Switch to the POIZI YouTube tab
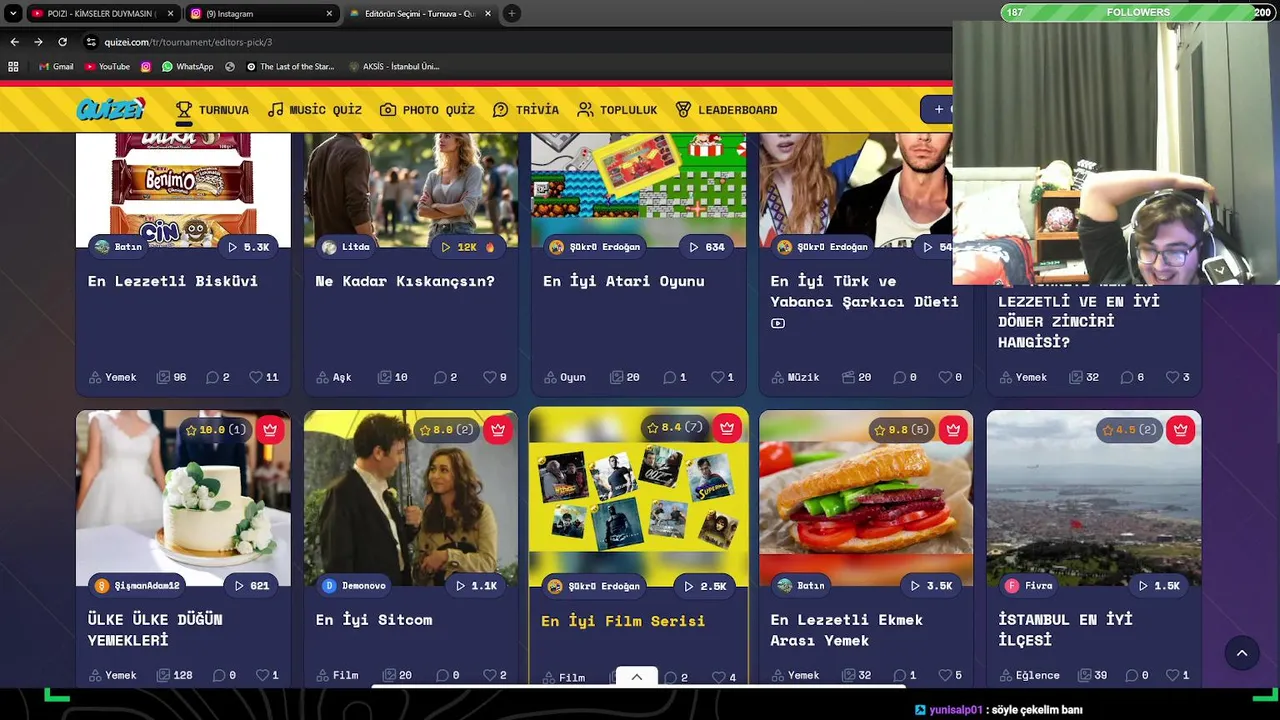This screenshot has width=1280, height=720. [102, 14]
